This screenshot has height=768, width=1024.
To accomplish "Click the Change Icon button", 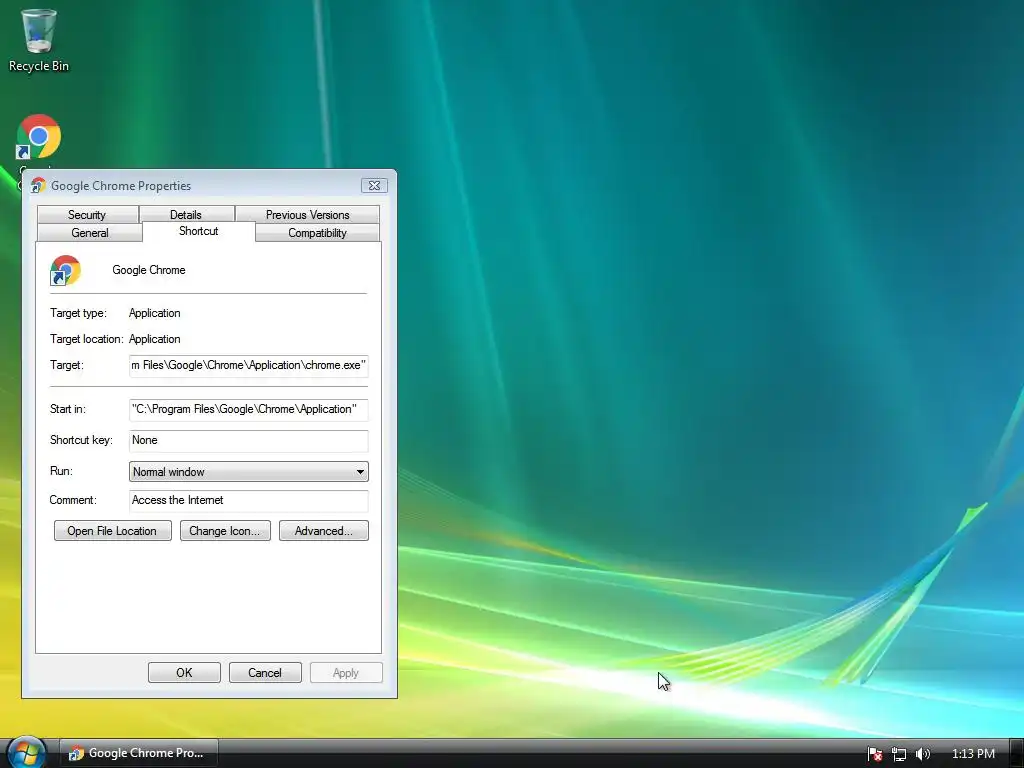I will coord(225,530).
